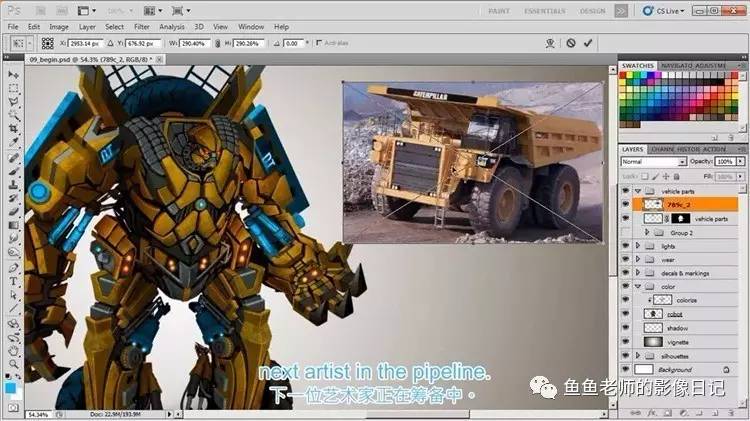Expand the lights group
The height and width of the screenshot is (421, 750).
pyautogui.click(x=638, y=246)
